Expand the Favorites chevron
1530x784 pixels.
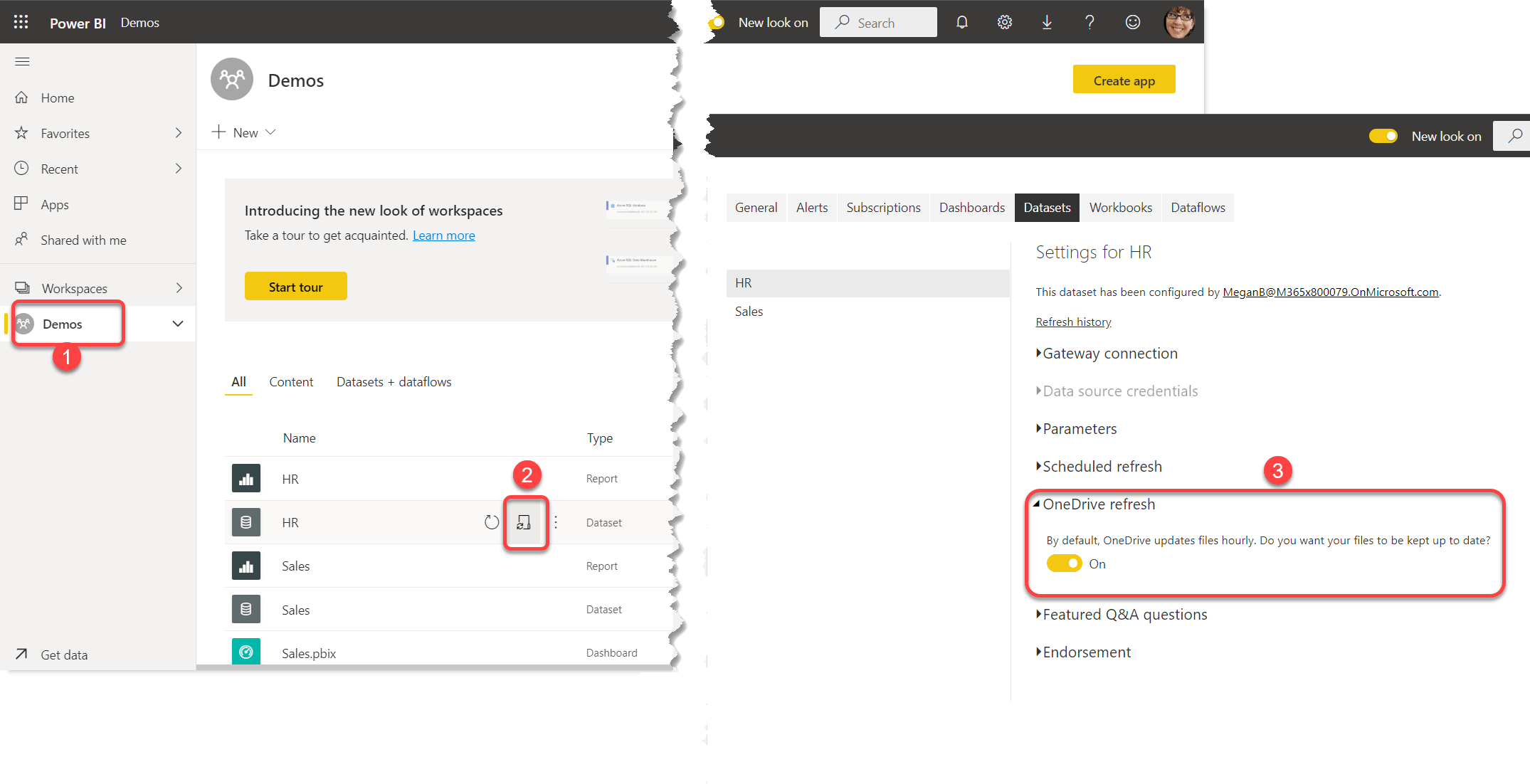coord(178,133)
